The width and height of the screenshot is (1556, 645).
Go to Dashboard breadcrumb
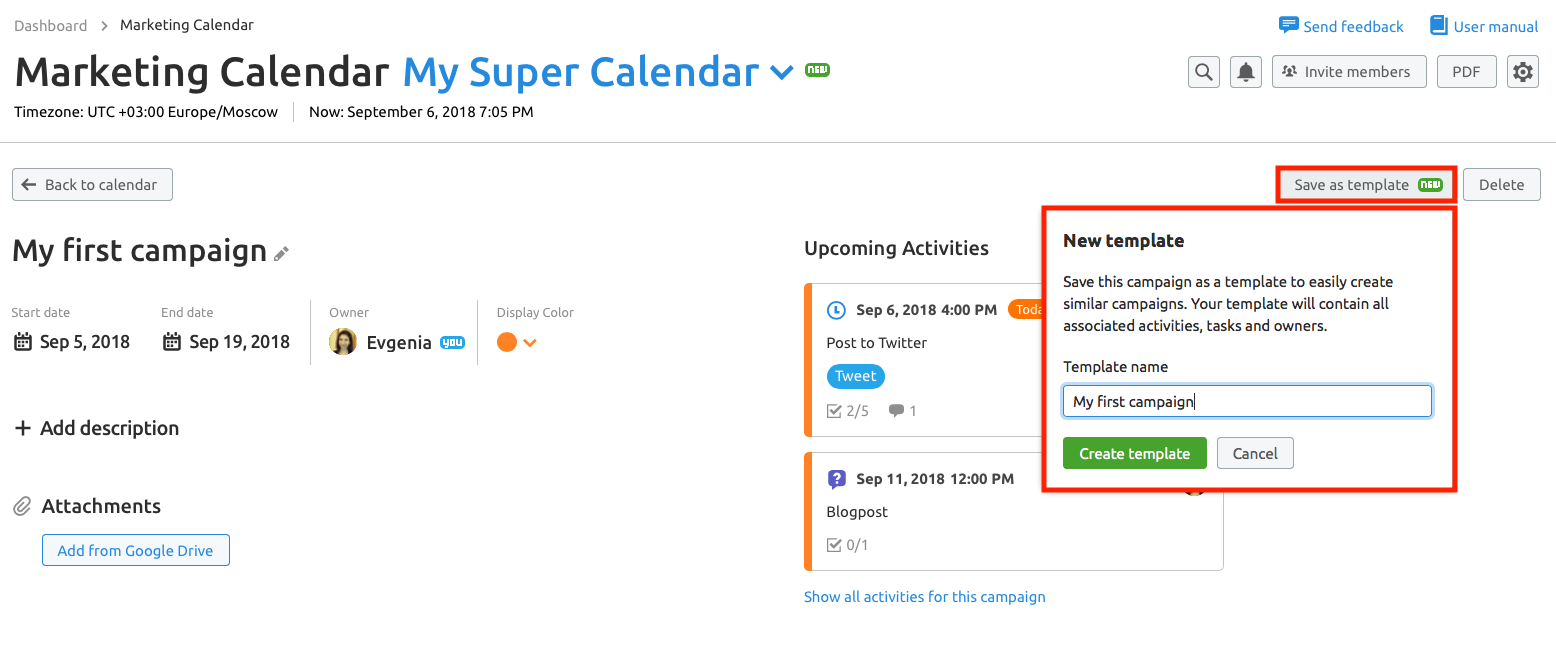(50, 25)
